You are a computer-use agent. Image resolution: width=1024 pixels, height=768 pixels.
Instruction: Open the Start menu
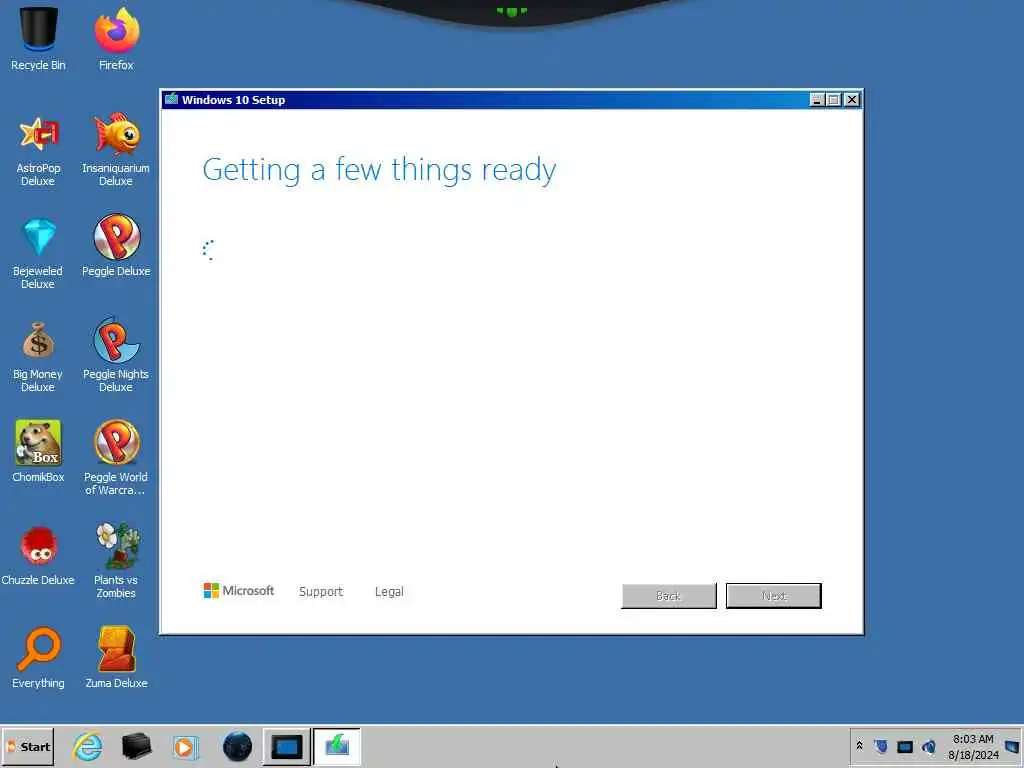pyautogui.click(x=27, y=746)
